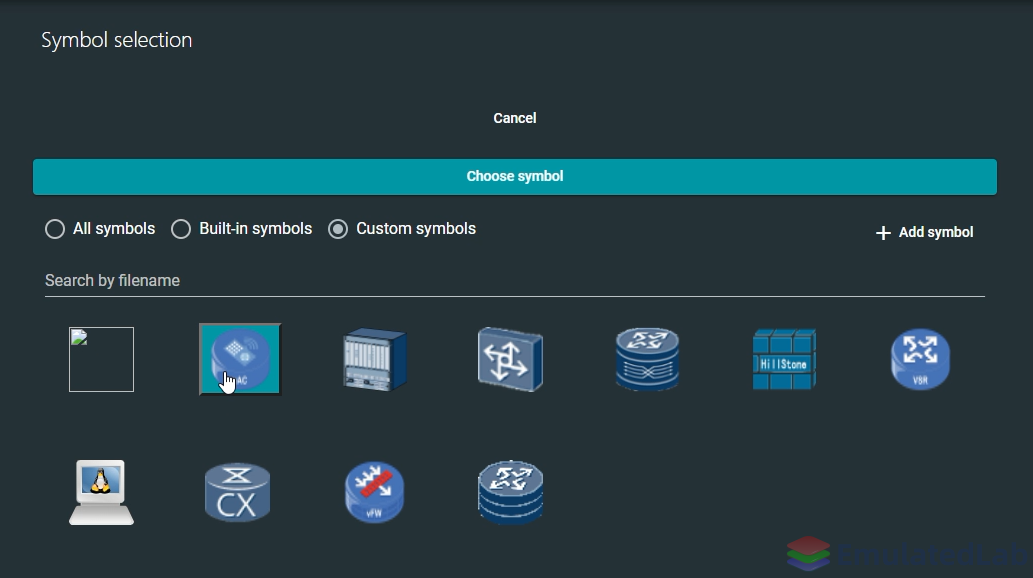Pick the HillStone firewall symbol

[784, 359]
